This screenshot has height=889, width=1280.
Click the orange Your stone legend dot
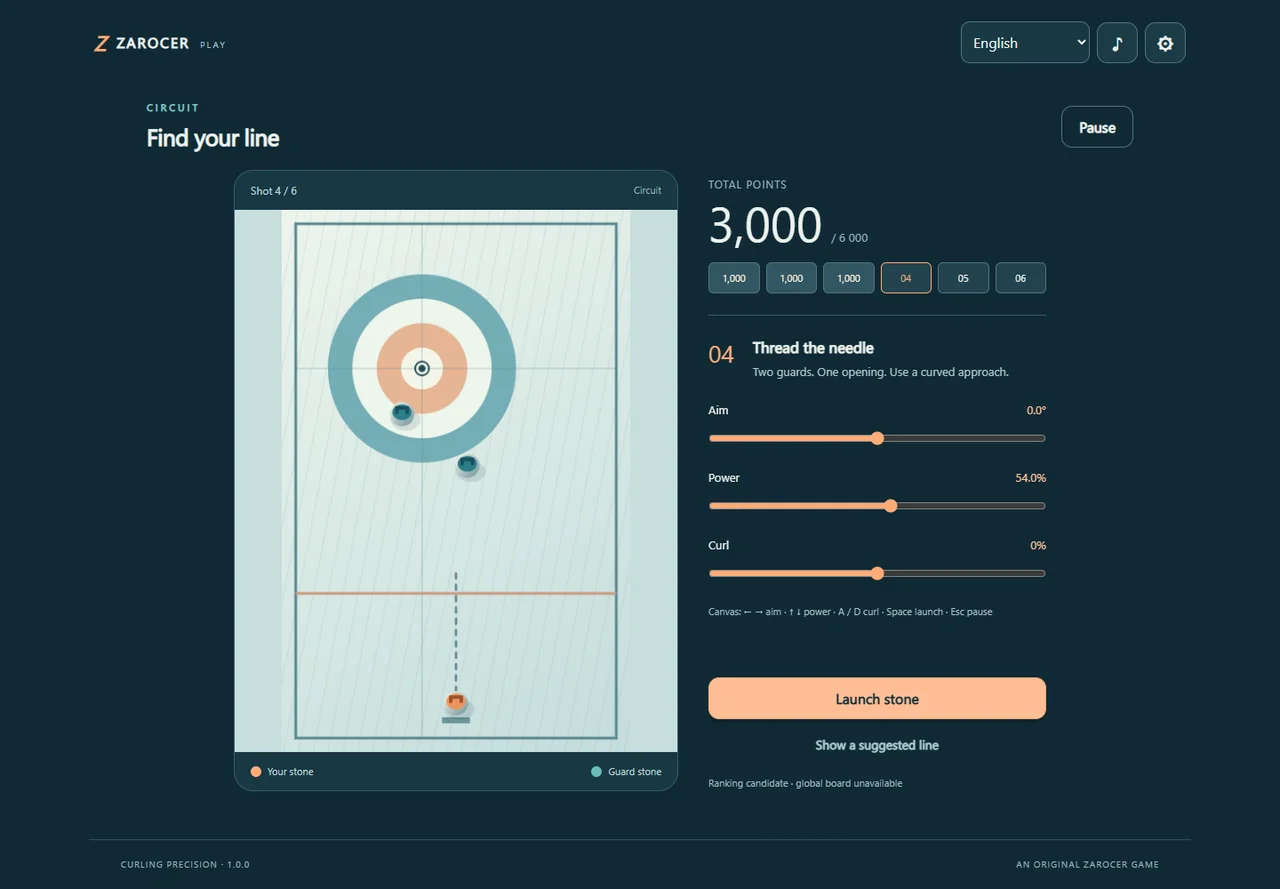point(256,772)
